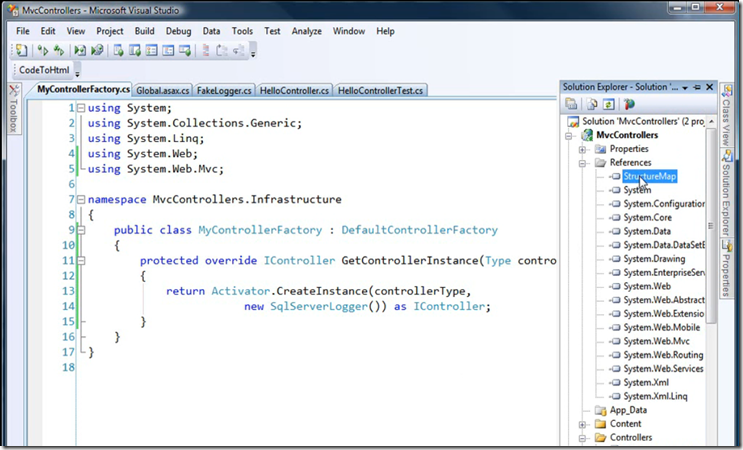Viewport: 743px width, 450px height.
Task: Open Solution Explorer window position dropdown
Action: click(685, 88)
